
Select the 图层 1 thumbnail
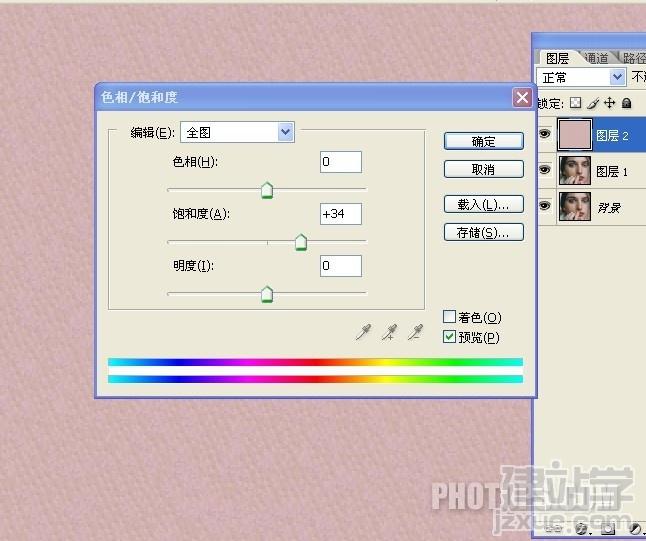(x=575, y=170)
